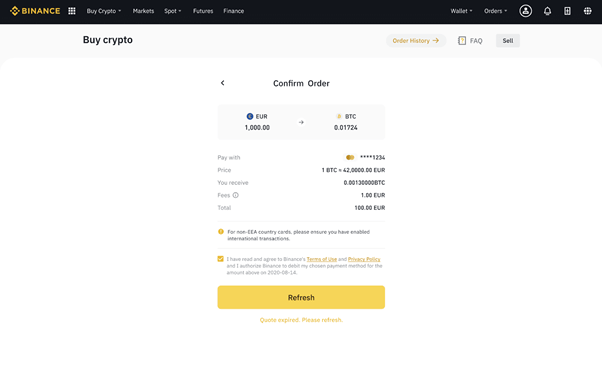
Task: Expand the Wallet dropdown
Action: (x=461, y=11)
